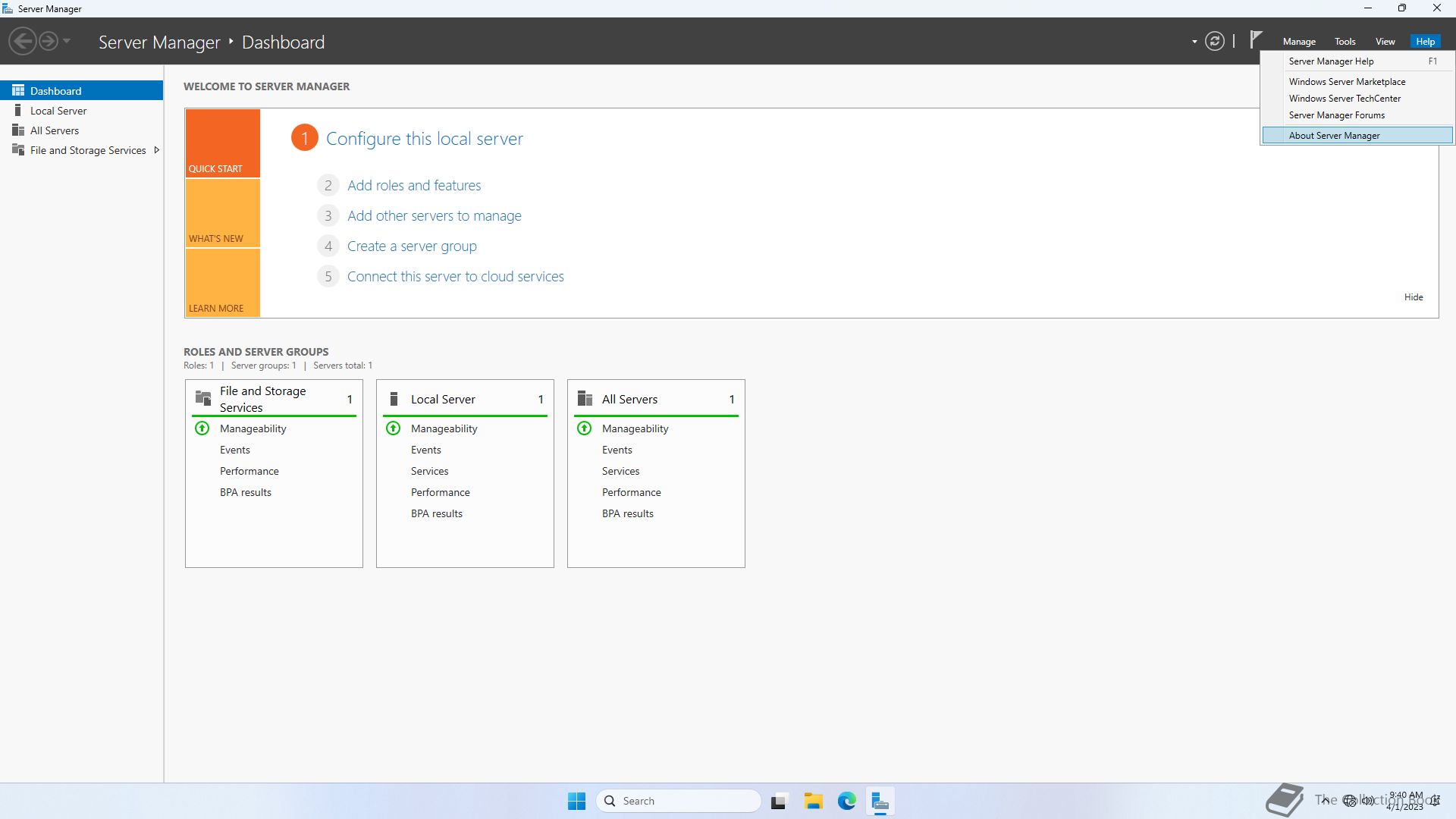The height and width of the screenshot is (819, 1456).
Task: Open BPA results in All Servers tile
Action: tap(628, 513)
